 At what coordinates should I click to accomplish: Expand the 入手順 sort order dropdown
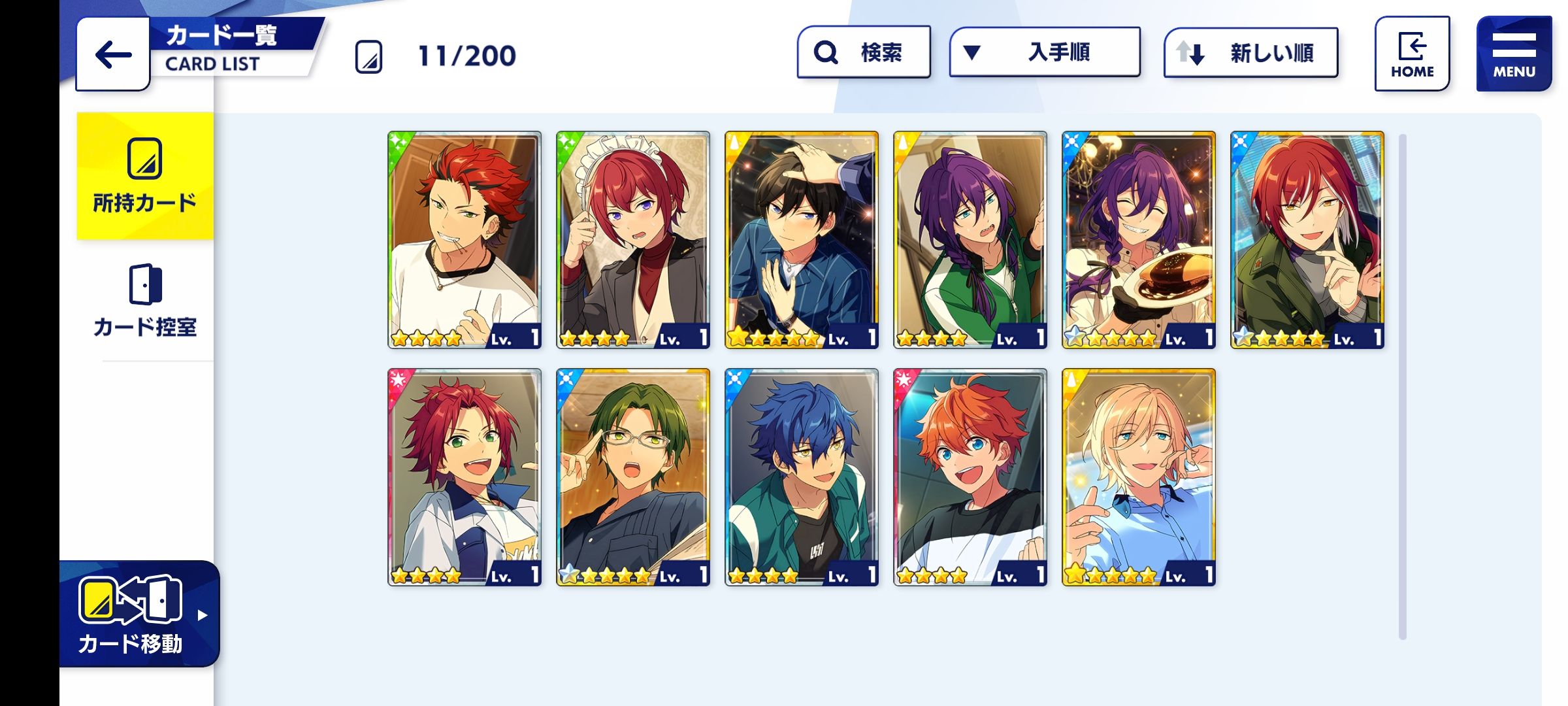pyautogui.click(x=1045, y=52)
